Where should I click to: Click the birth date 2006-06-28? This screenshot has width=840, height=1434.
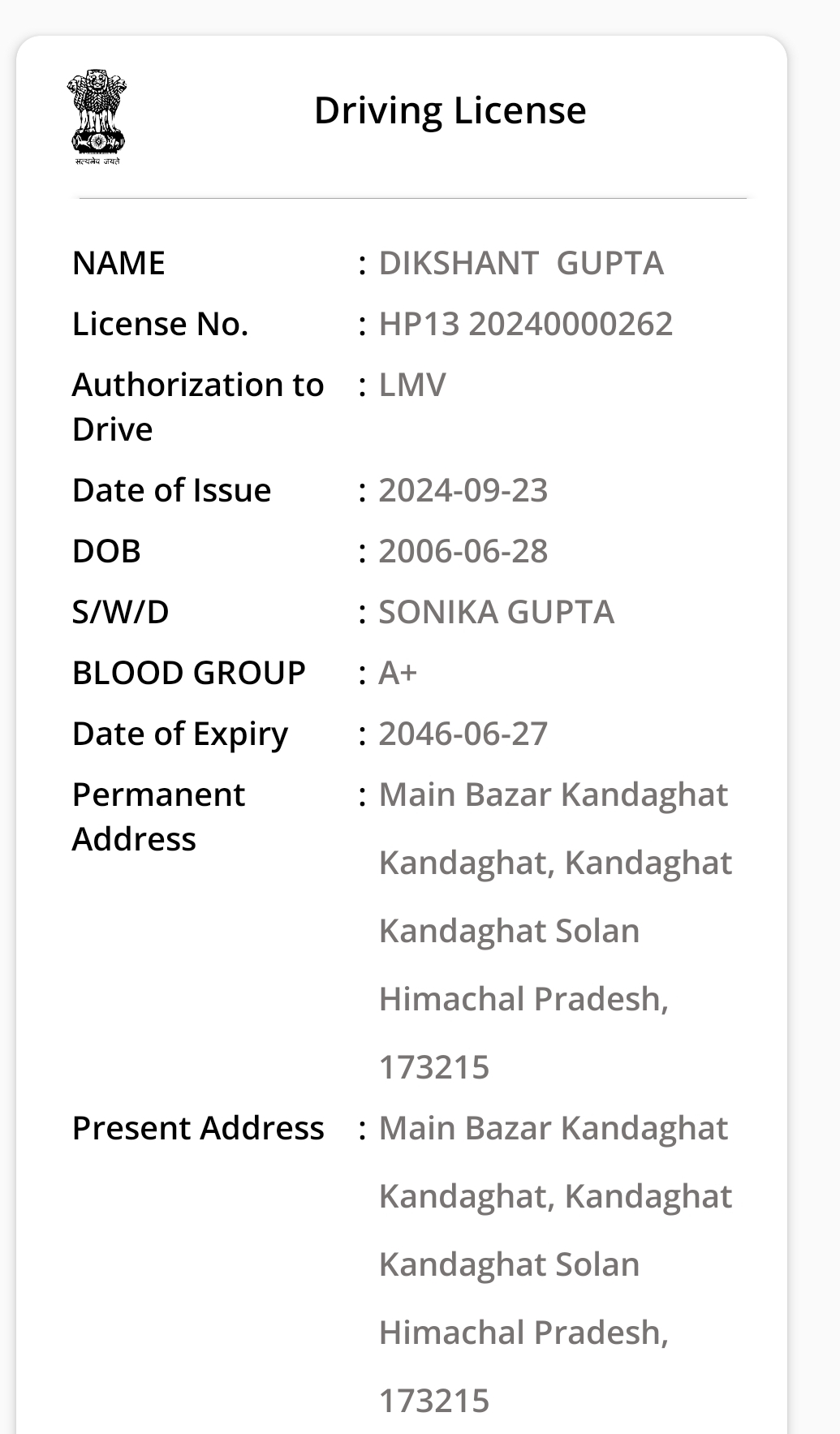point(463,551)
